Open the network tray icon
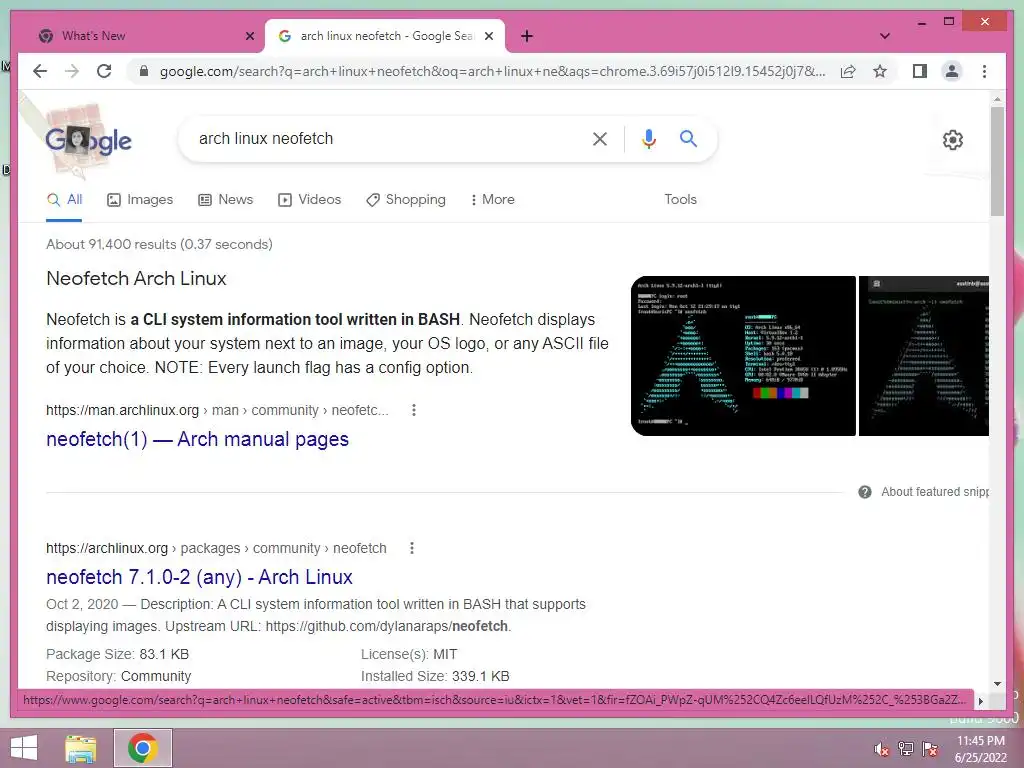The height and width of the screenshot is (768, 1024). (906, 749)
